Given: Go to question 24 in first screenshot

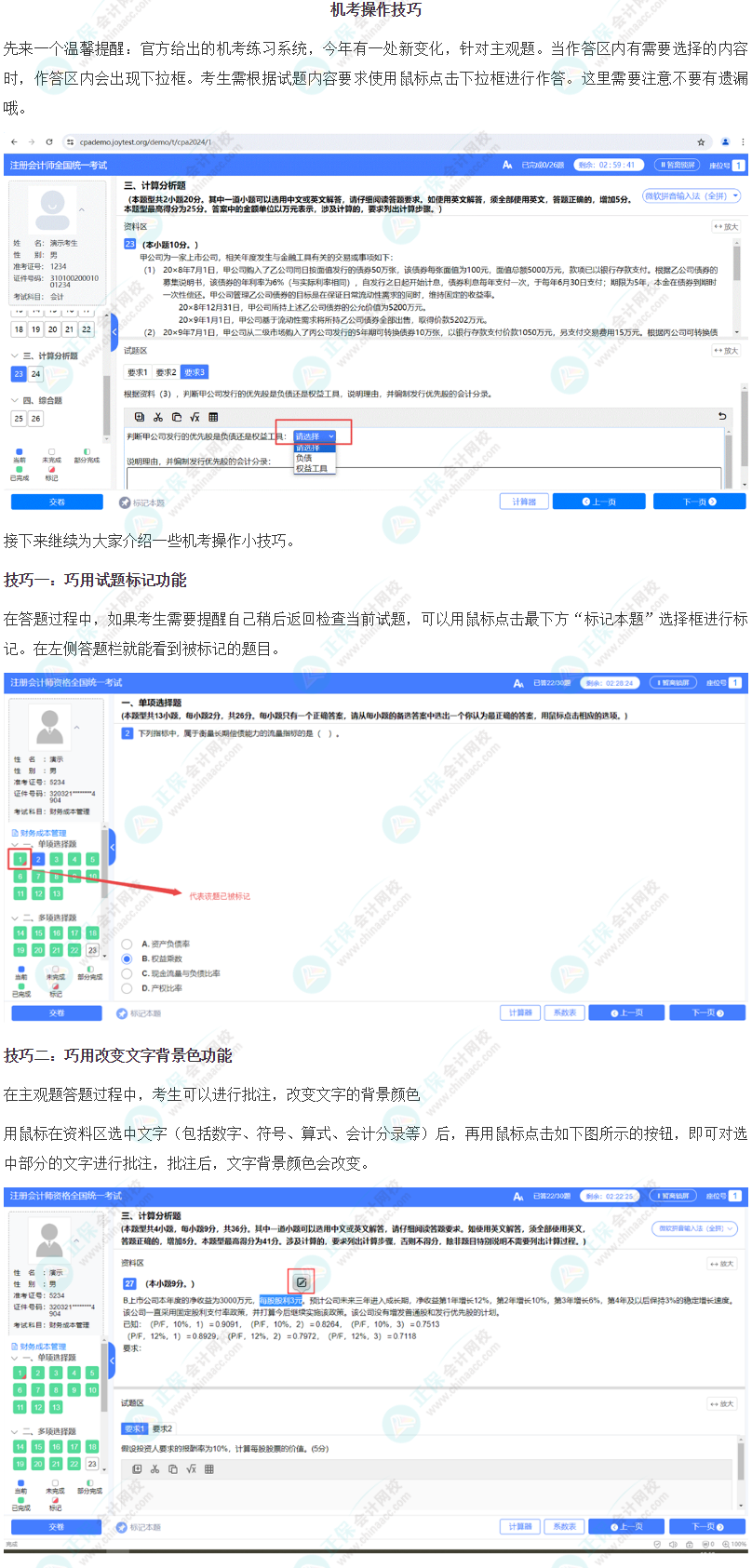Looking at the screenshot, I should tap(35, 374).
